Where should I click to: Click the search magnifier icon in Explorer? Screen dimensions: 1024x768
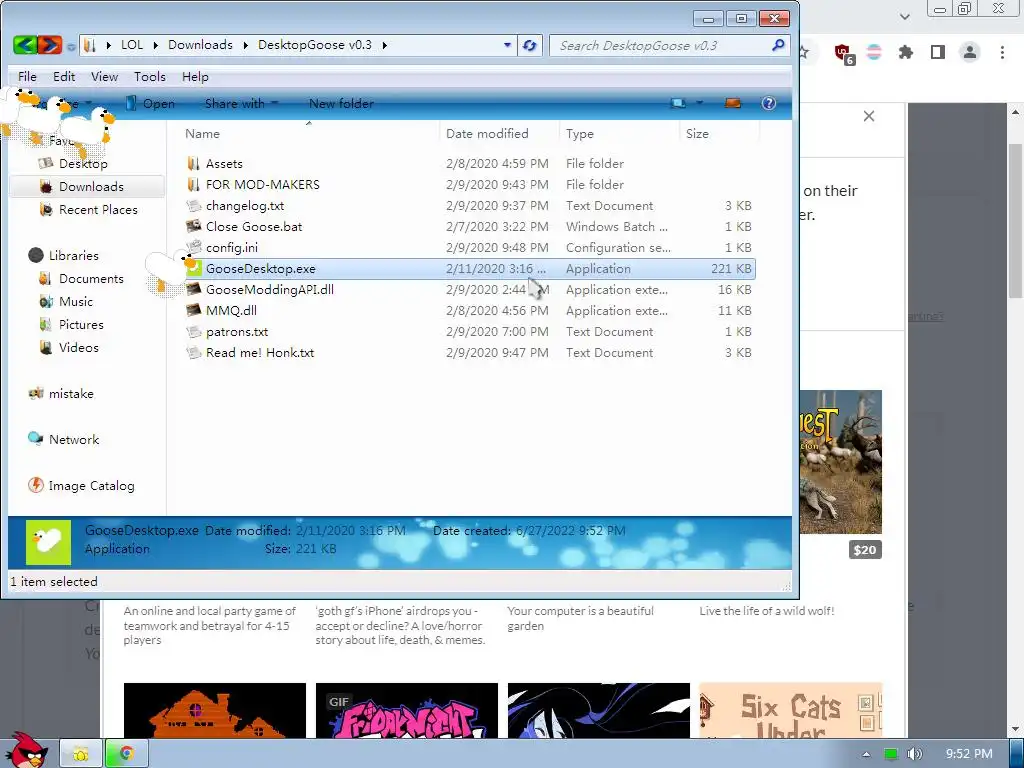[x=778, y=45]
